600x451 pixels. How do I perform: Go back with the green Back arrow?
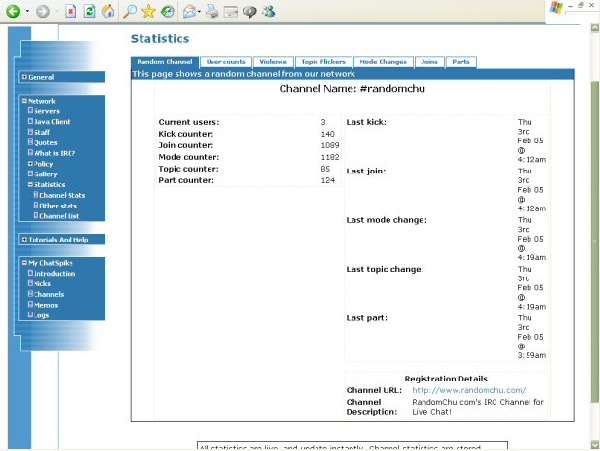[x=13, y=11]
